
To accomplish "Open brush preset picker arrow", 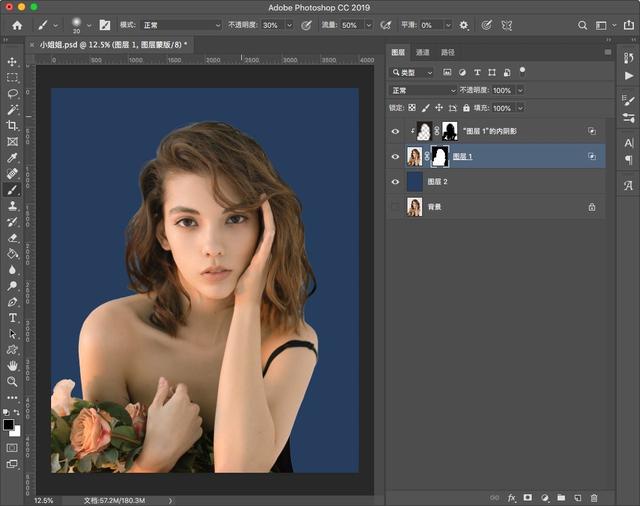I will (x=89, y=25).
